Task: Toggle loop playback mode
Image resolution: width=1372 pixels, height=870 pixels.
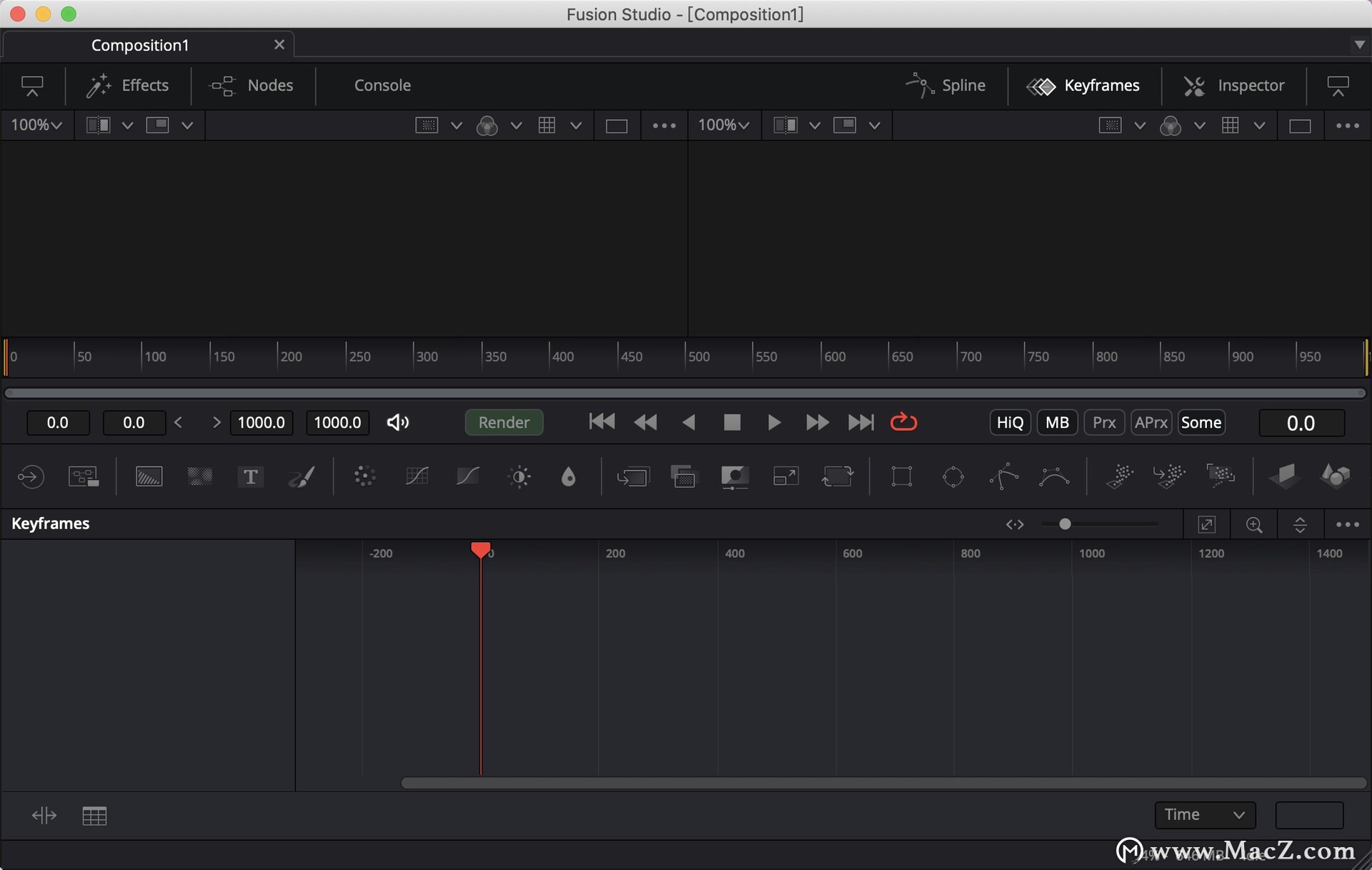Action: tap(903, 422)
